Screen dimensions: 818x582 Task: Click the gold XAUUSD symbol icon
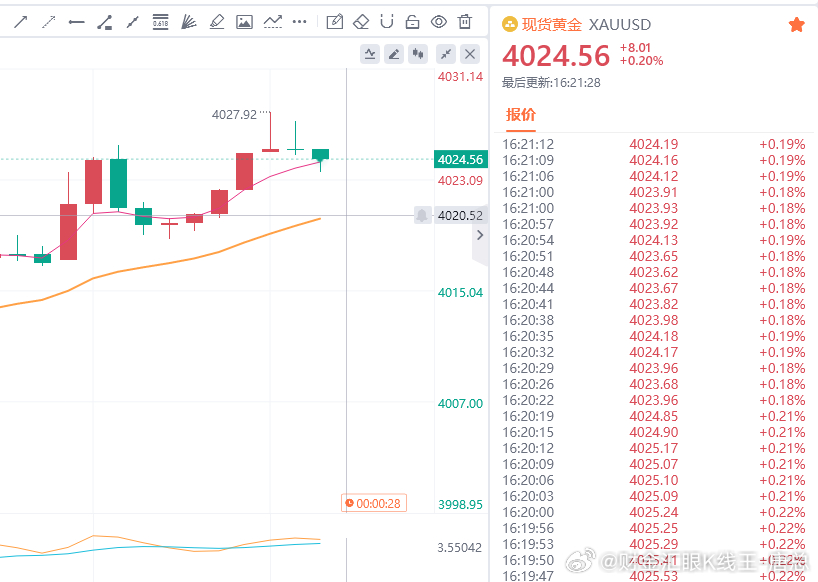[509, 24]
